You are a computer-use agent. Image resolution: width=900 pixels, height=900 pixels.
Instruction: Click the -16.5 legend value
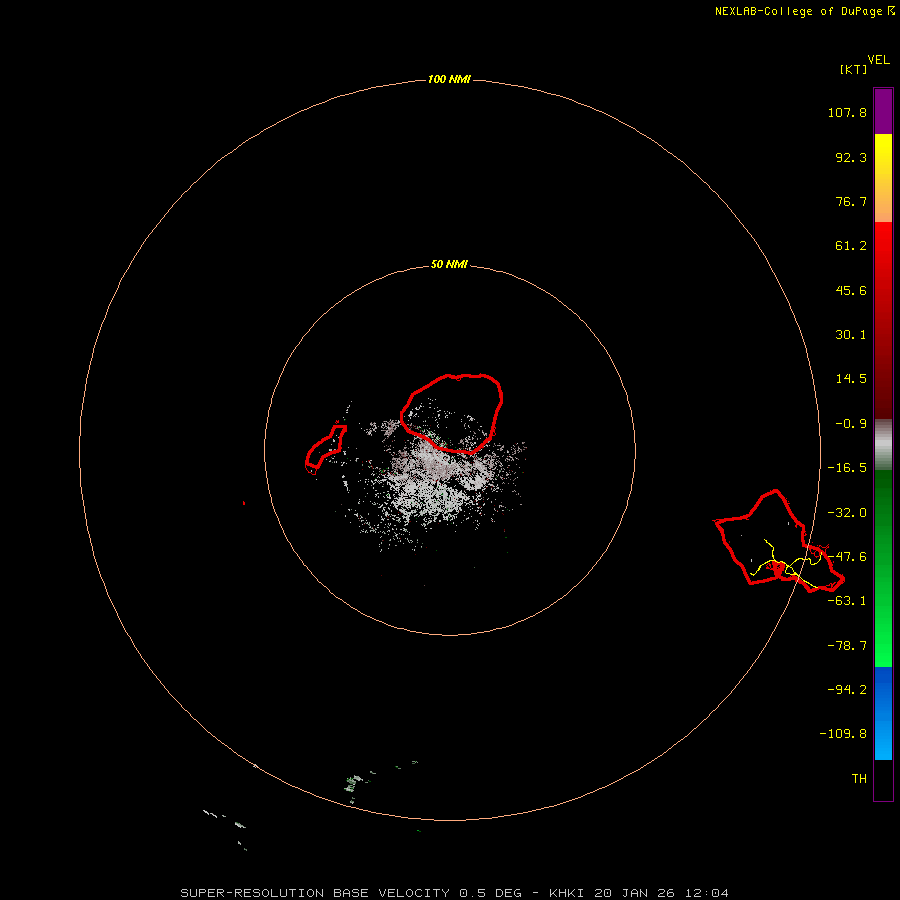[x=847, y=468]
